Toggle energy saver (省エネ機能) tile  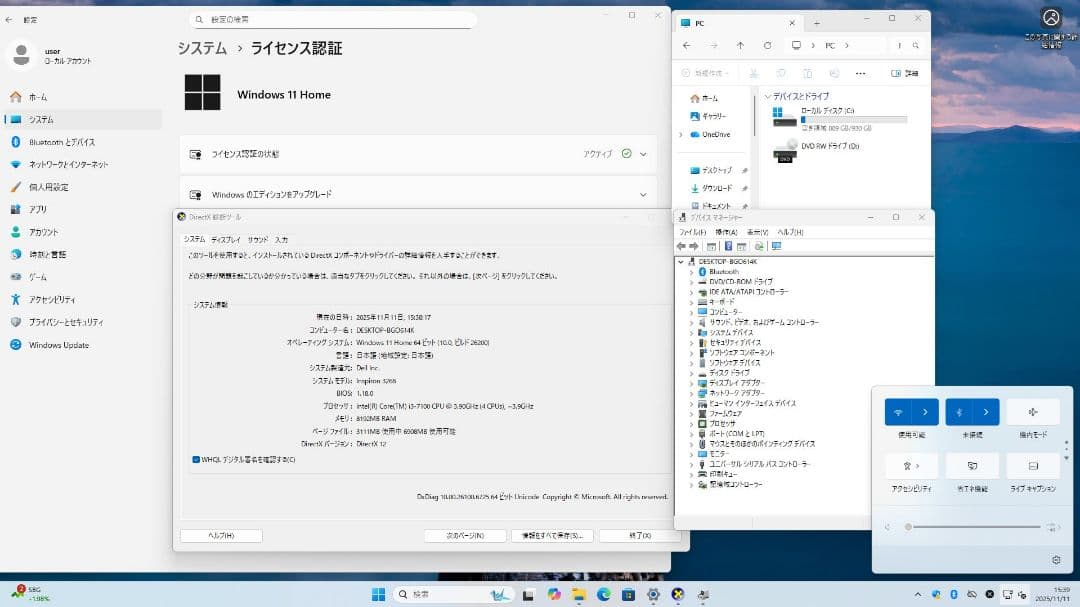tap(972, 466)
